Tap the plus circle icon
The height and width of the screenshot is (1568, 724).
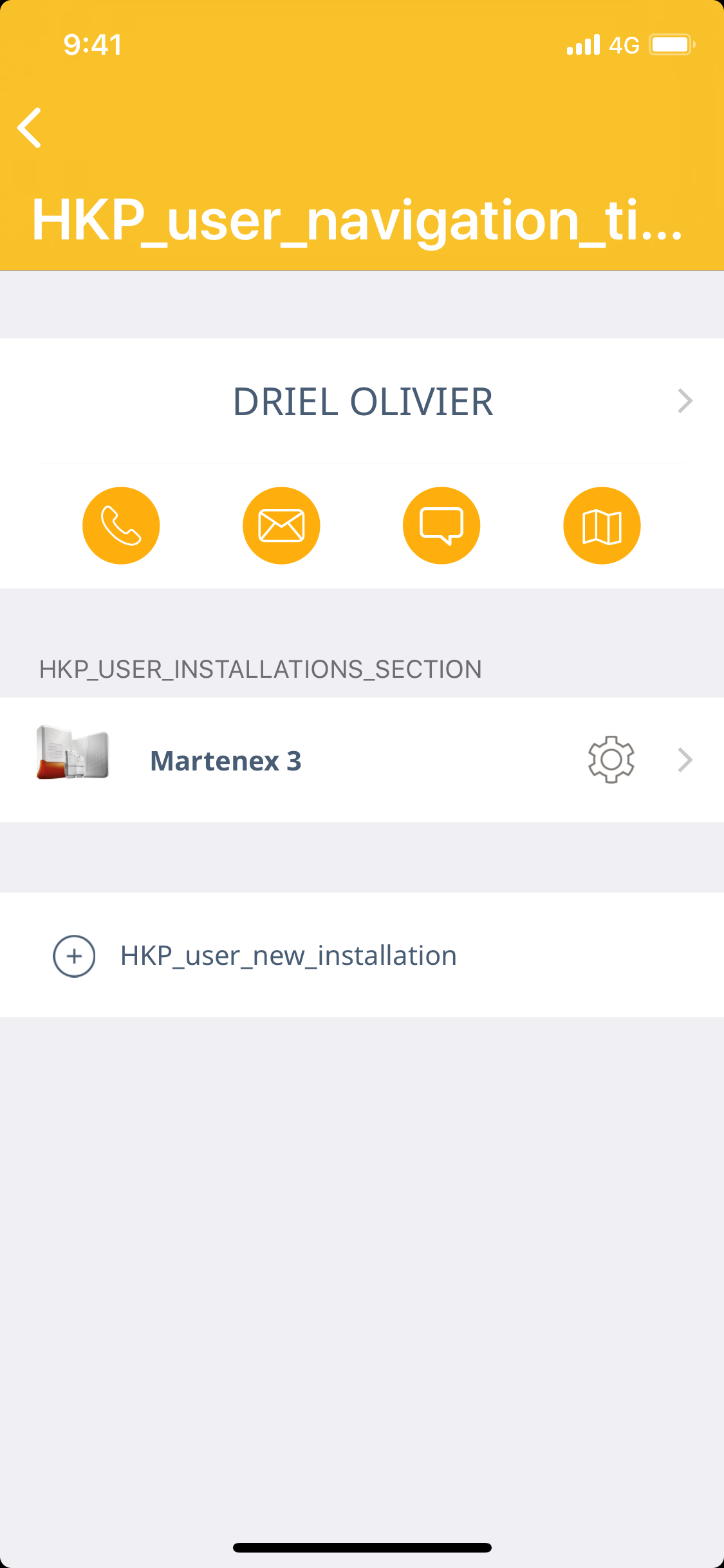74,956
